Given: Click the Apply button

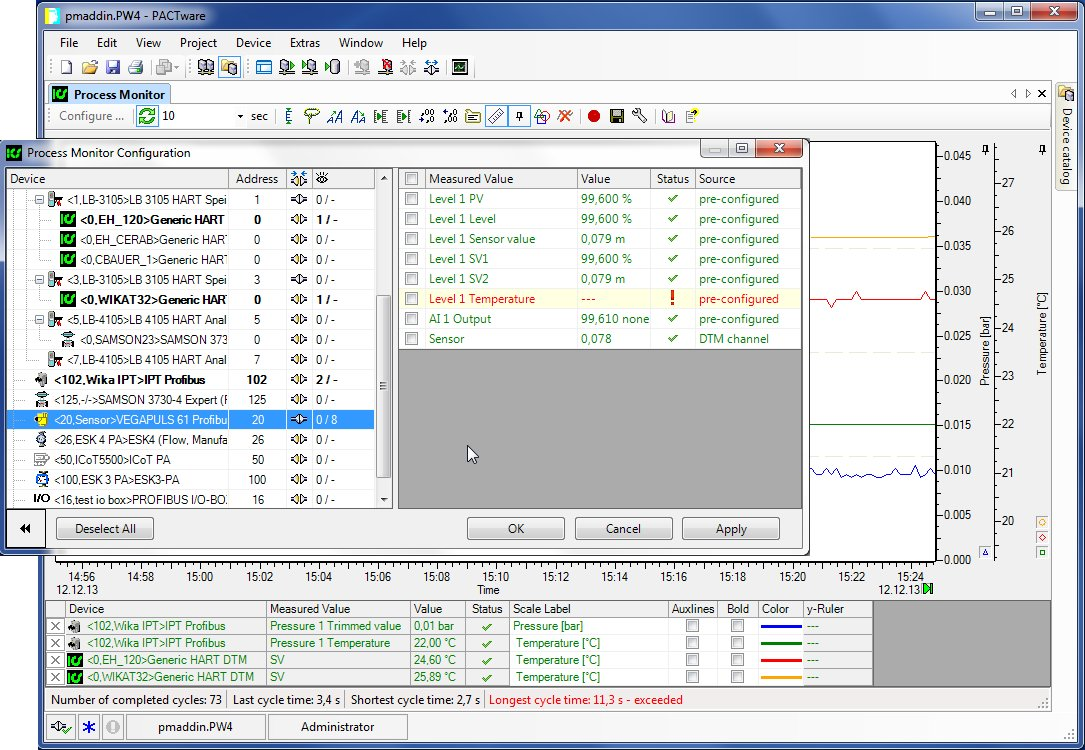Looking at the screenshot, I should 730,529.
